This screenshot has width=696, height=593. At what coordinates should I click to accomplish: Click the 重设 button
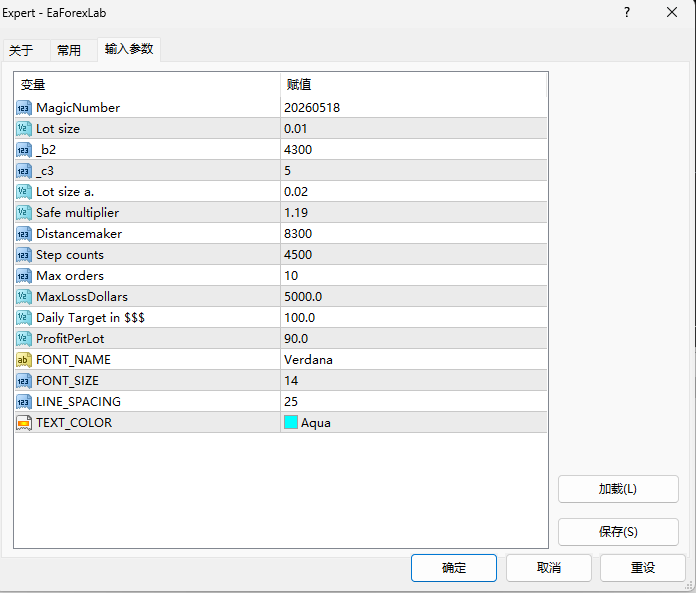(643, 568)
